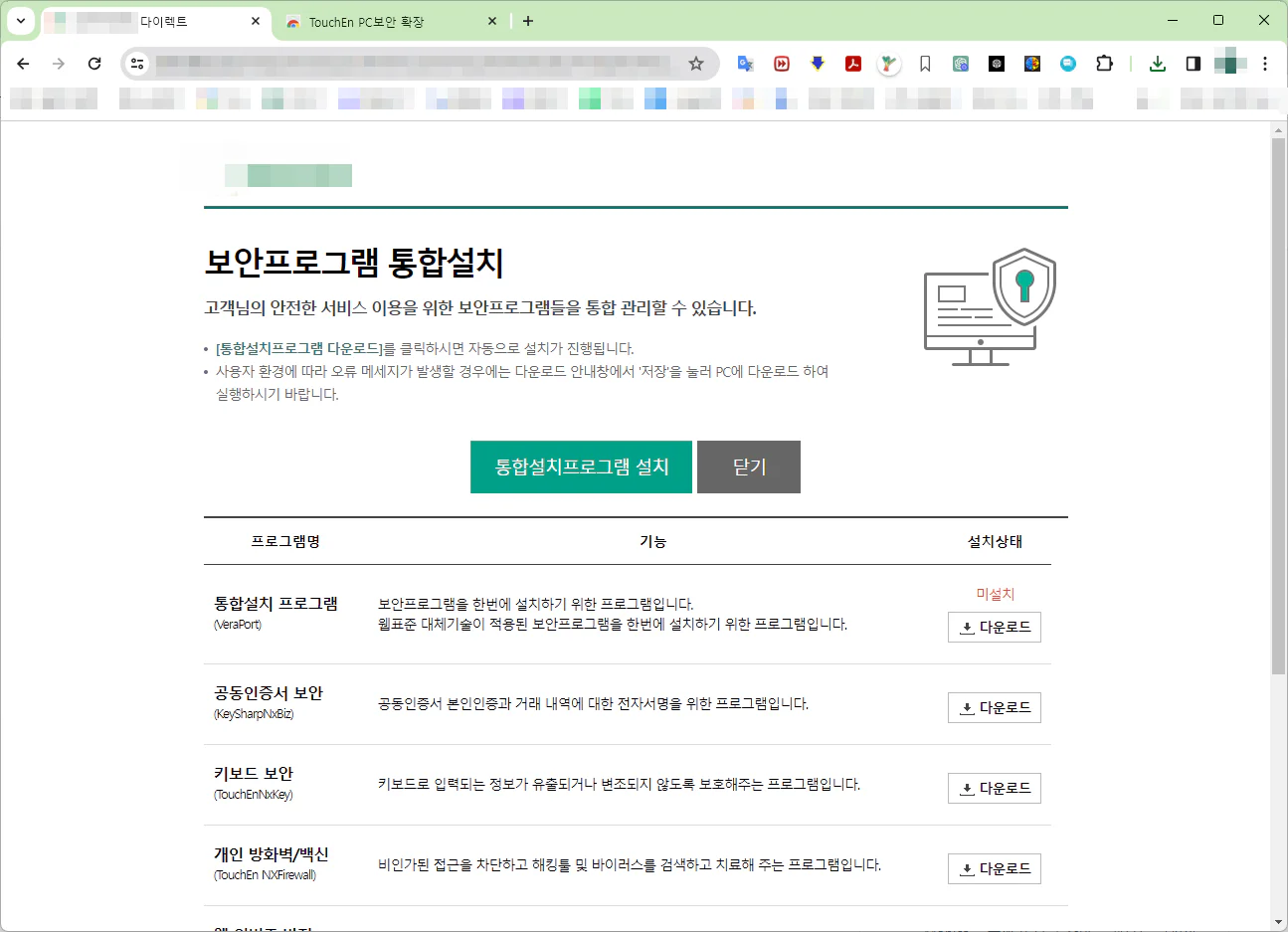Open the Chrome profile avatar
This screenshot has height=932, width=1288.
click(1230, 62)
